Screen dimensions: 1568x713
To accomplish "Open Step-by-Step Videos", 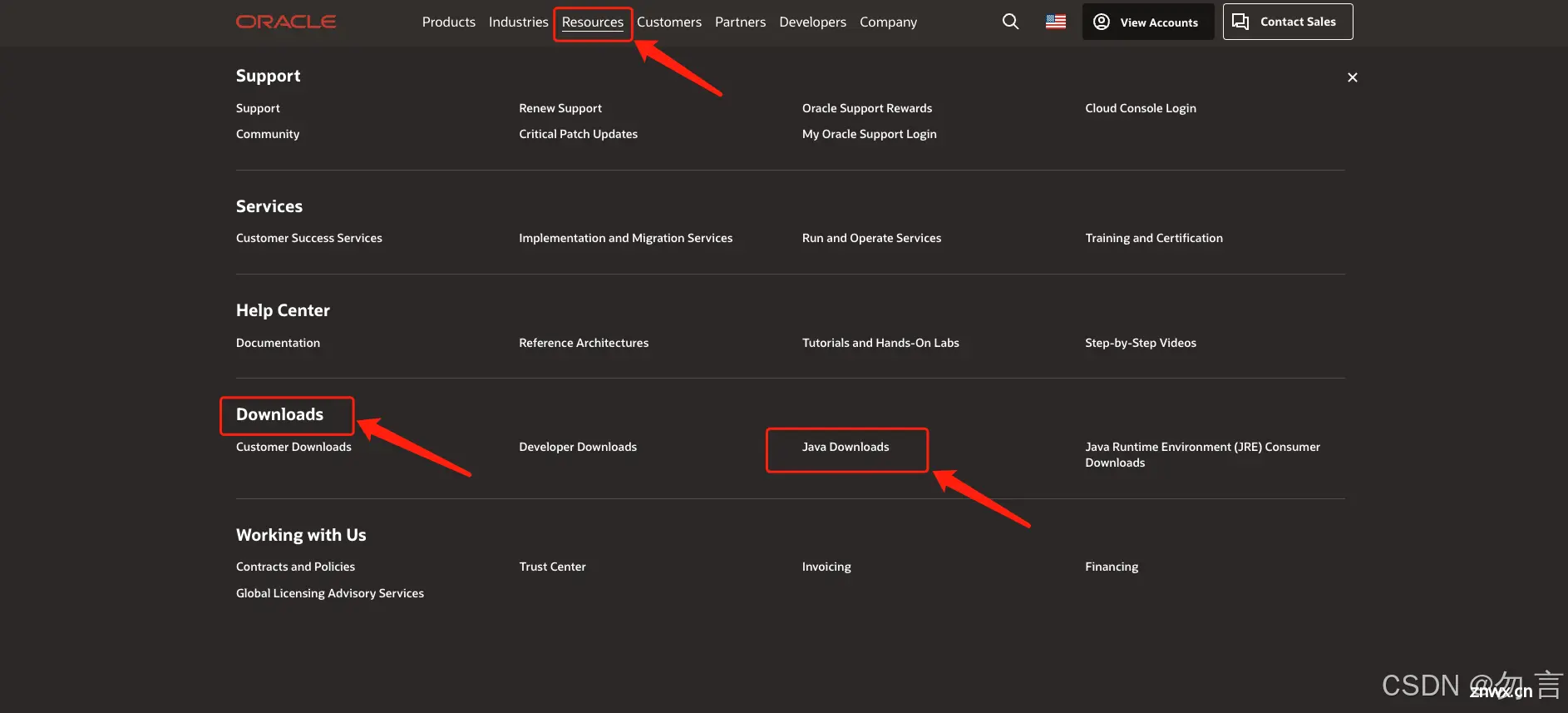I will click(1141, 343).
